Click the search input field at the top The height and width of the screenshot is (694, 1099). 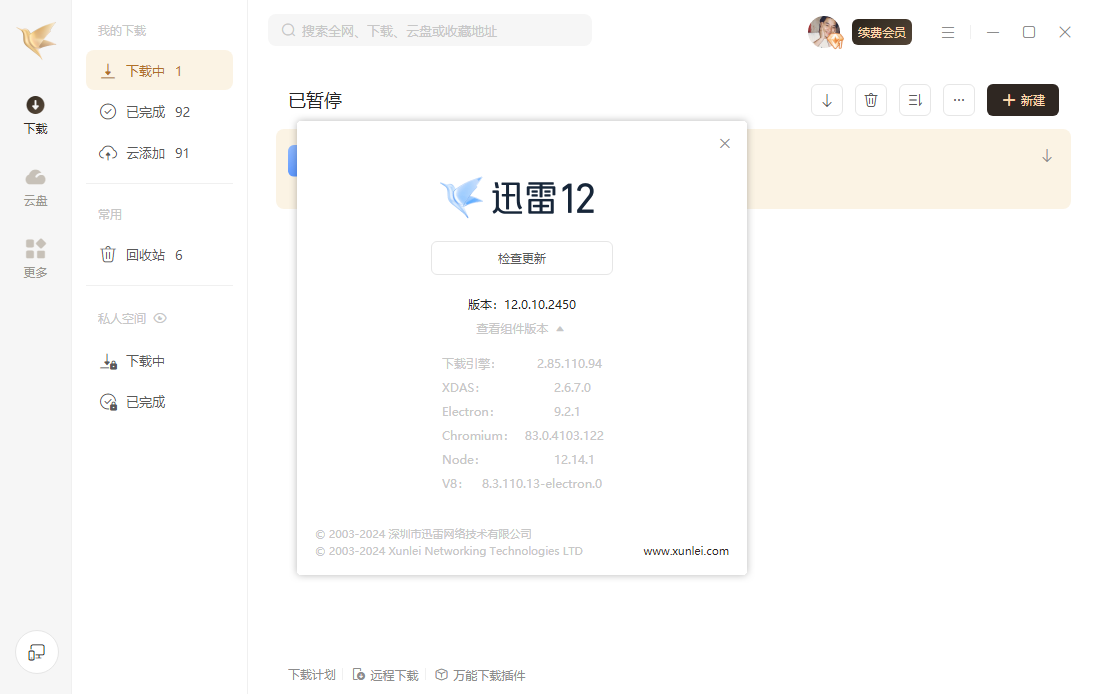tap(429, 30)
